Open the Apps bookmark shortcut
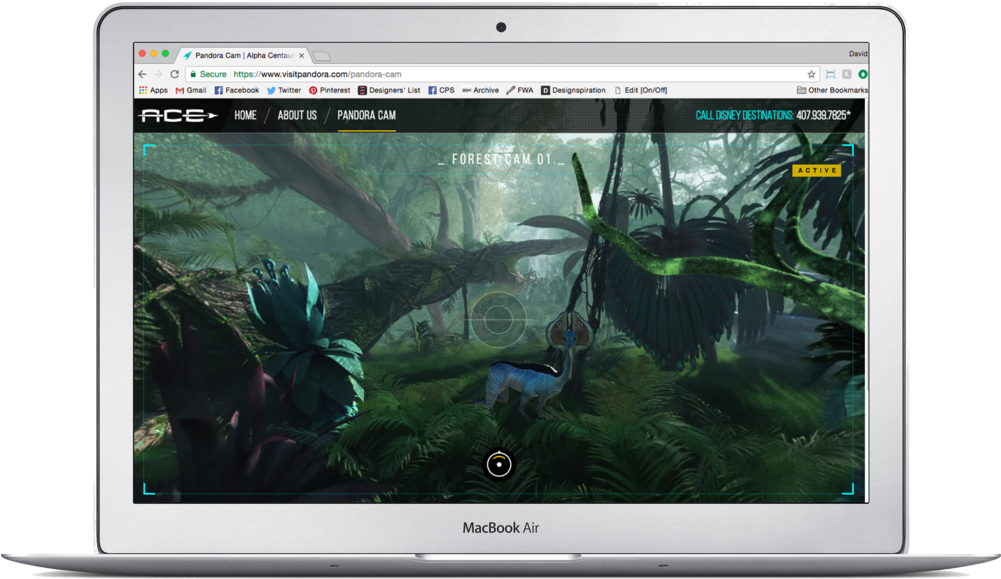1001x579 pixels. [x=153, y=90]
